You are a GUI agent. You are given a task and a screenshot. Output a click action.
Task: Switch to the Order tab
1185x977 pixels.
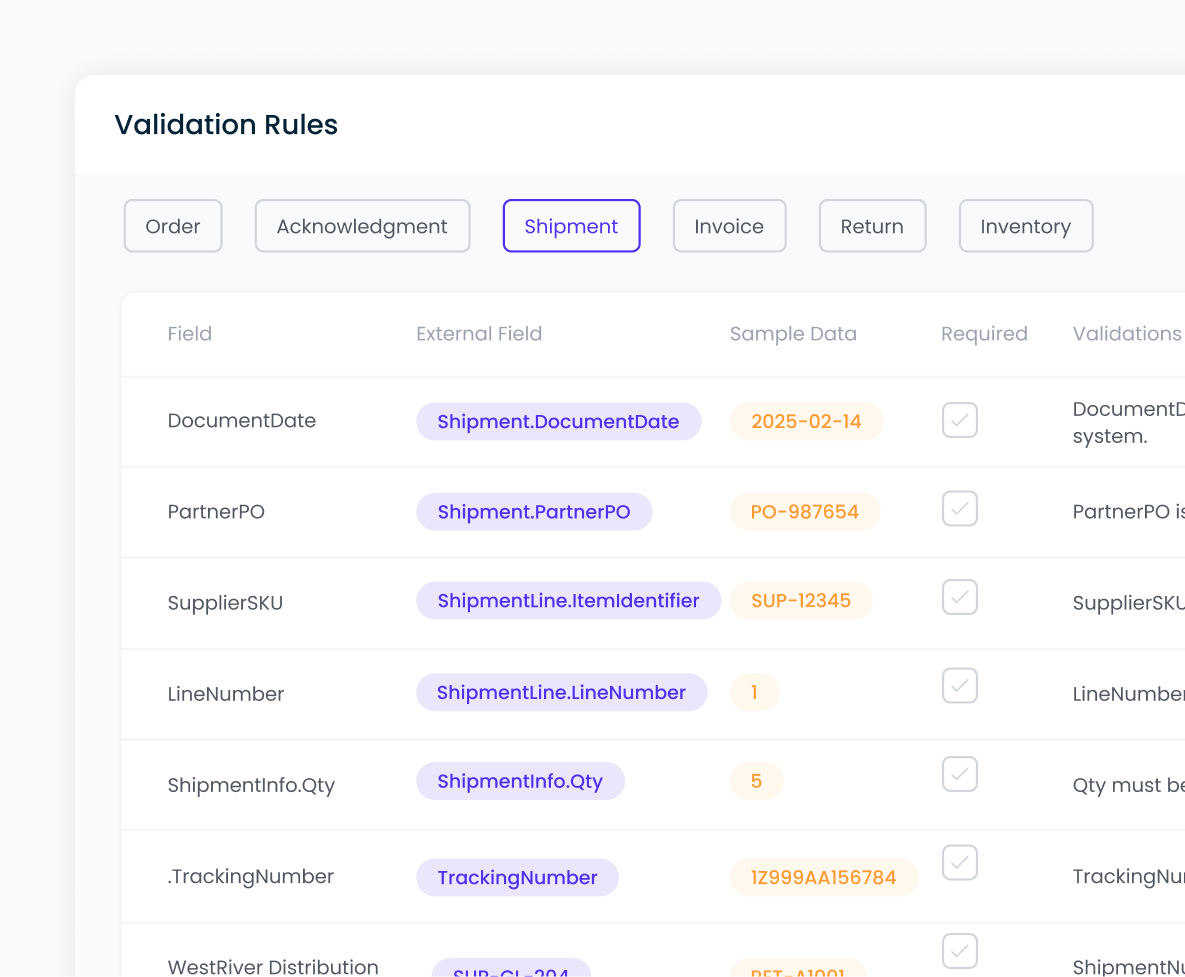pyautogui.click(x=173, y=226)
